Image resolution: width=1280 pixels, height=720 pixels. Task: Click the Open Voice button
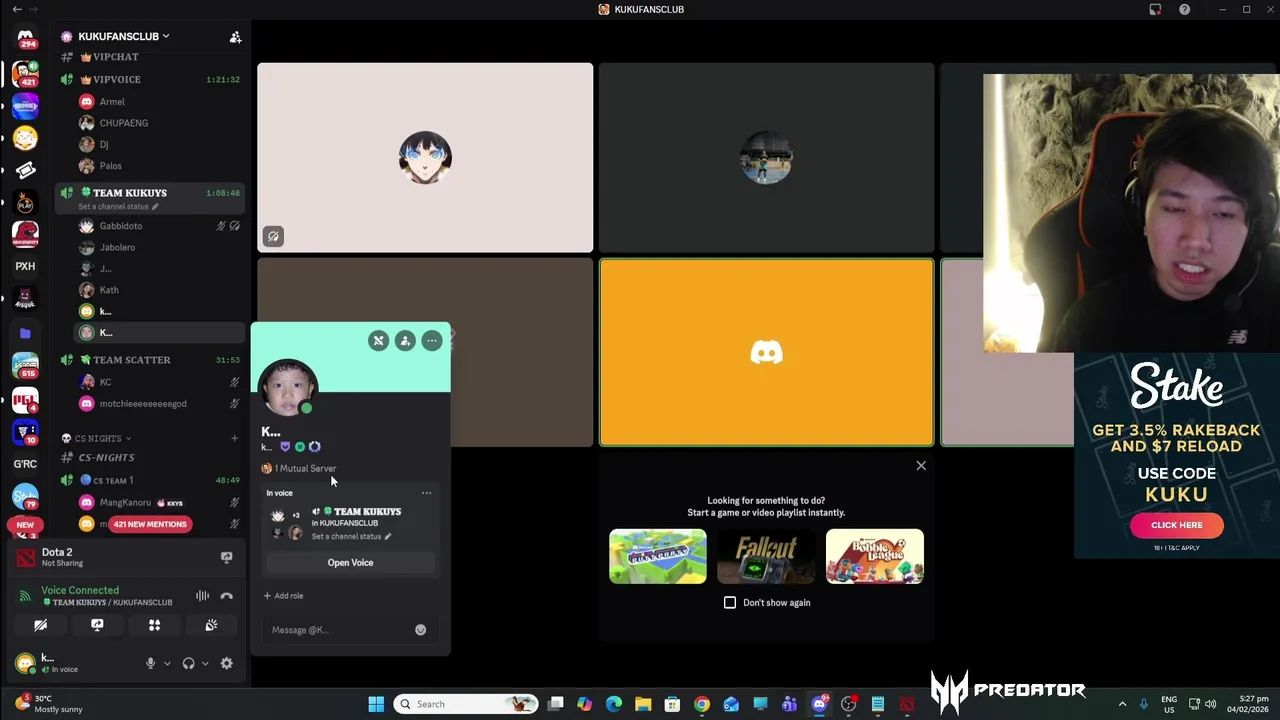(350, 562)
